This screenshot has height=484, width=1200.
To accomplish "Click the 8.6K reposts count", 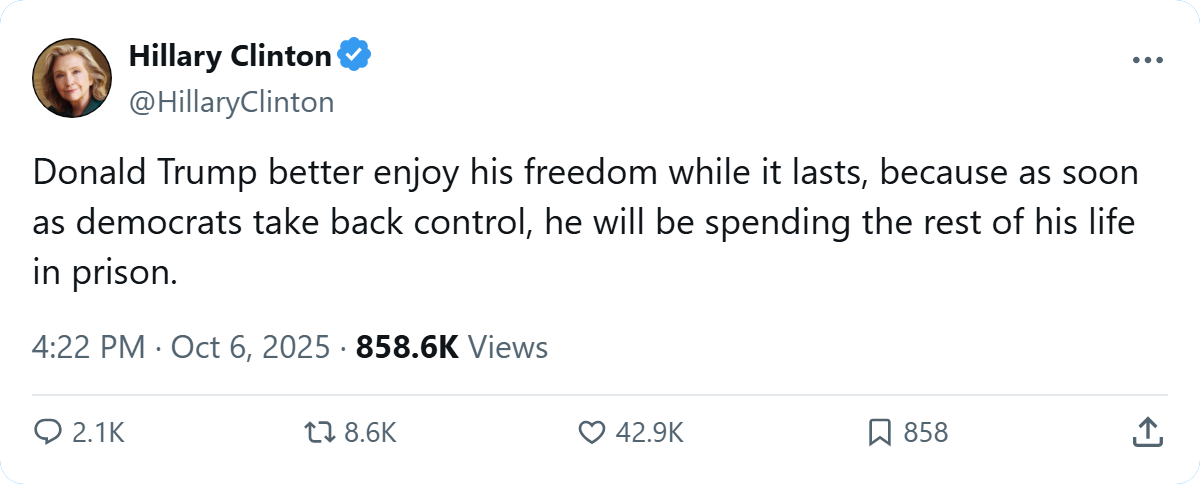I will 370,433.
